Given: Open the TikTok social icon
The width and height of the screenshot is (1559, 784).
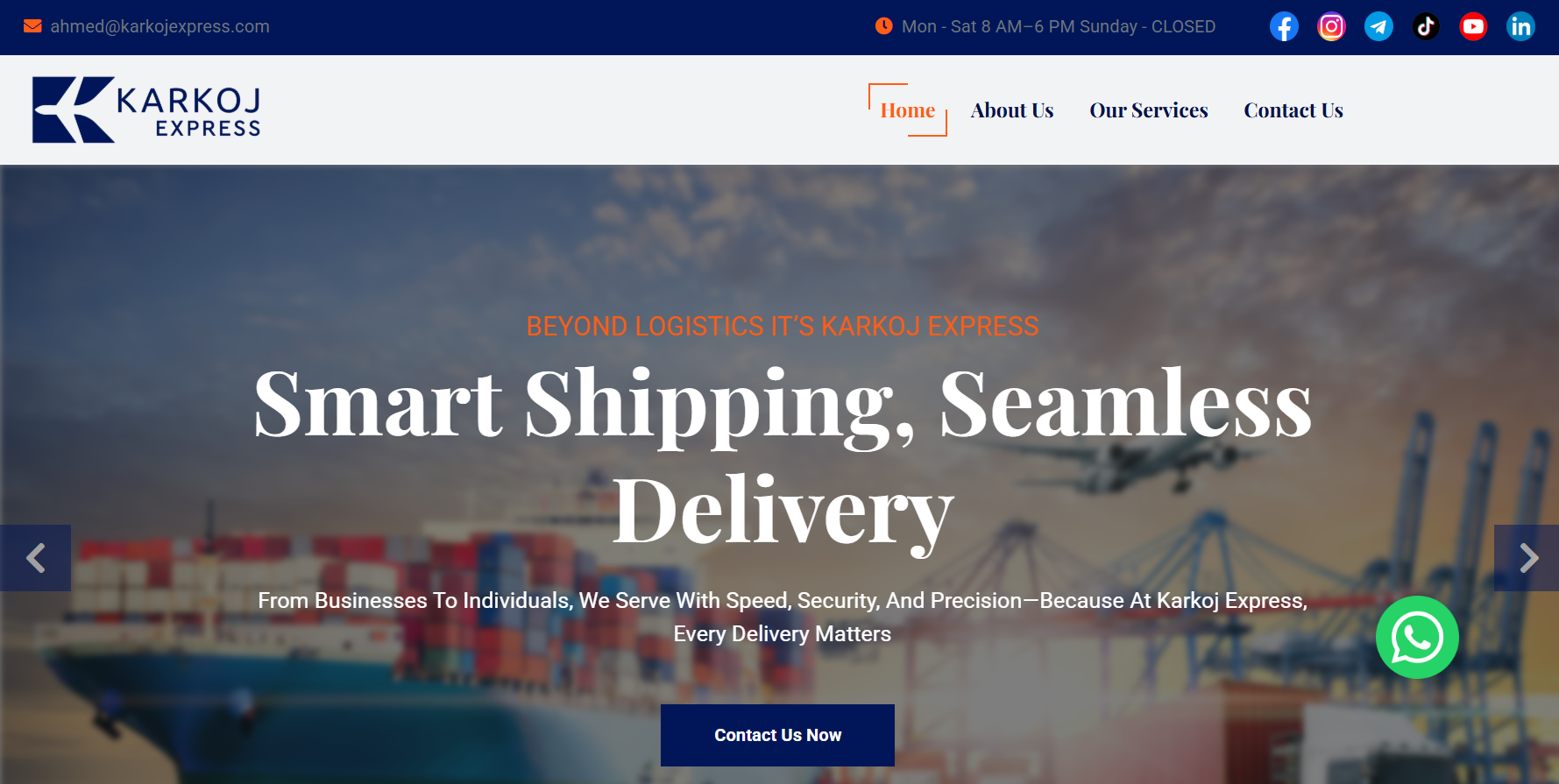Looking at the screenshot, I should (x=1426, y=26).
